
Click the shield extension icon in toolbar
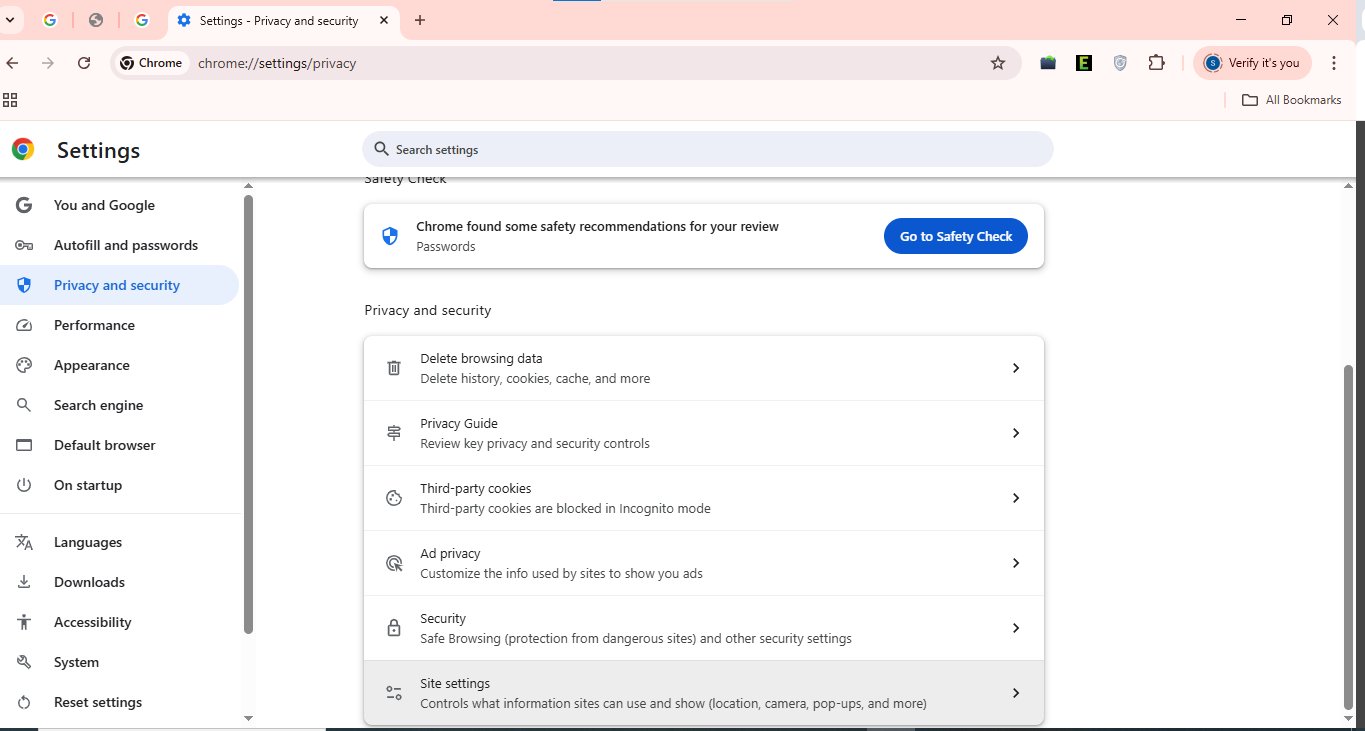[x=1120, y=63]
